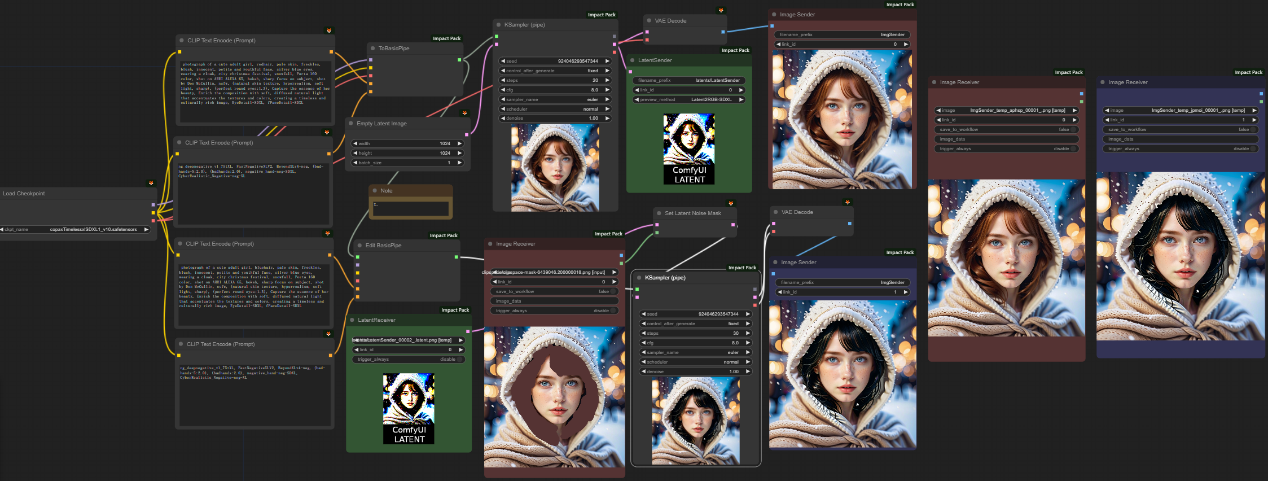Collapse the ToBasicPipe node via its title dot

coord(373,47)
